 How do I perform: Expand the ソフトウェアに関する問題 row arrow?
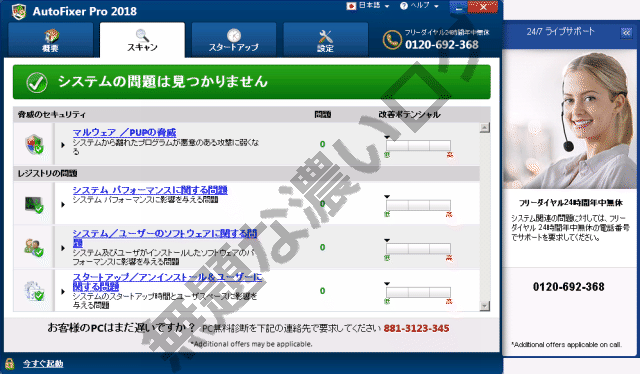coord(63,248)
